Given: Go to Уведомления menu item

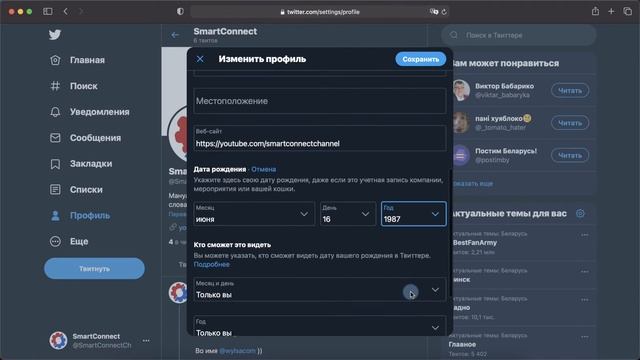Looking at the screenshot, I should (x=100, y=112).
